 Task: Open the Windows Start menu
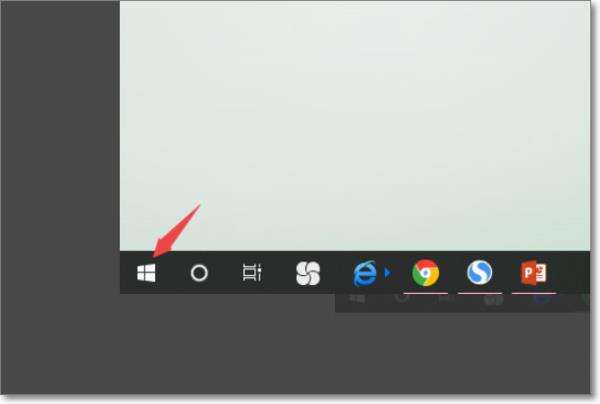click(x=146, y=273)
